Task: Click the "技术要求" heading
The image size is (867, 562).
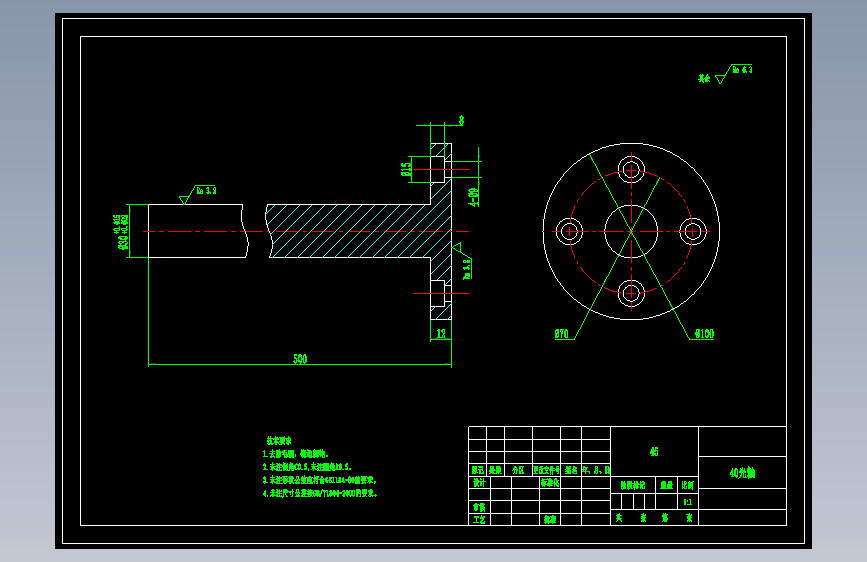Action: (x=279, y=441)
